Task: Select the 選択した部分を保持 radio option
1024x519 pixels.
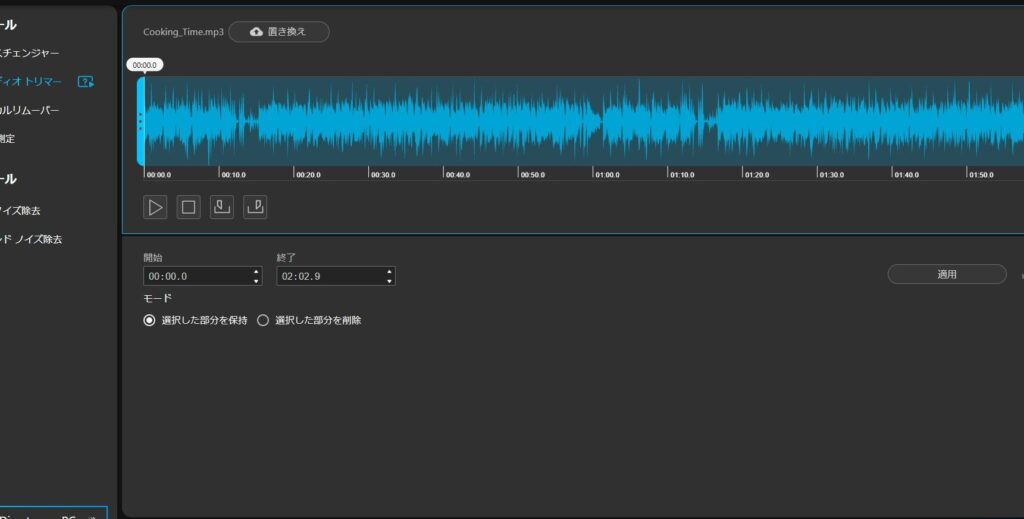Action: tap(150, 321)
